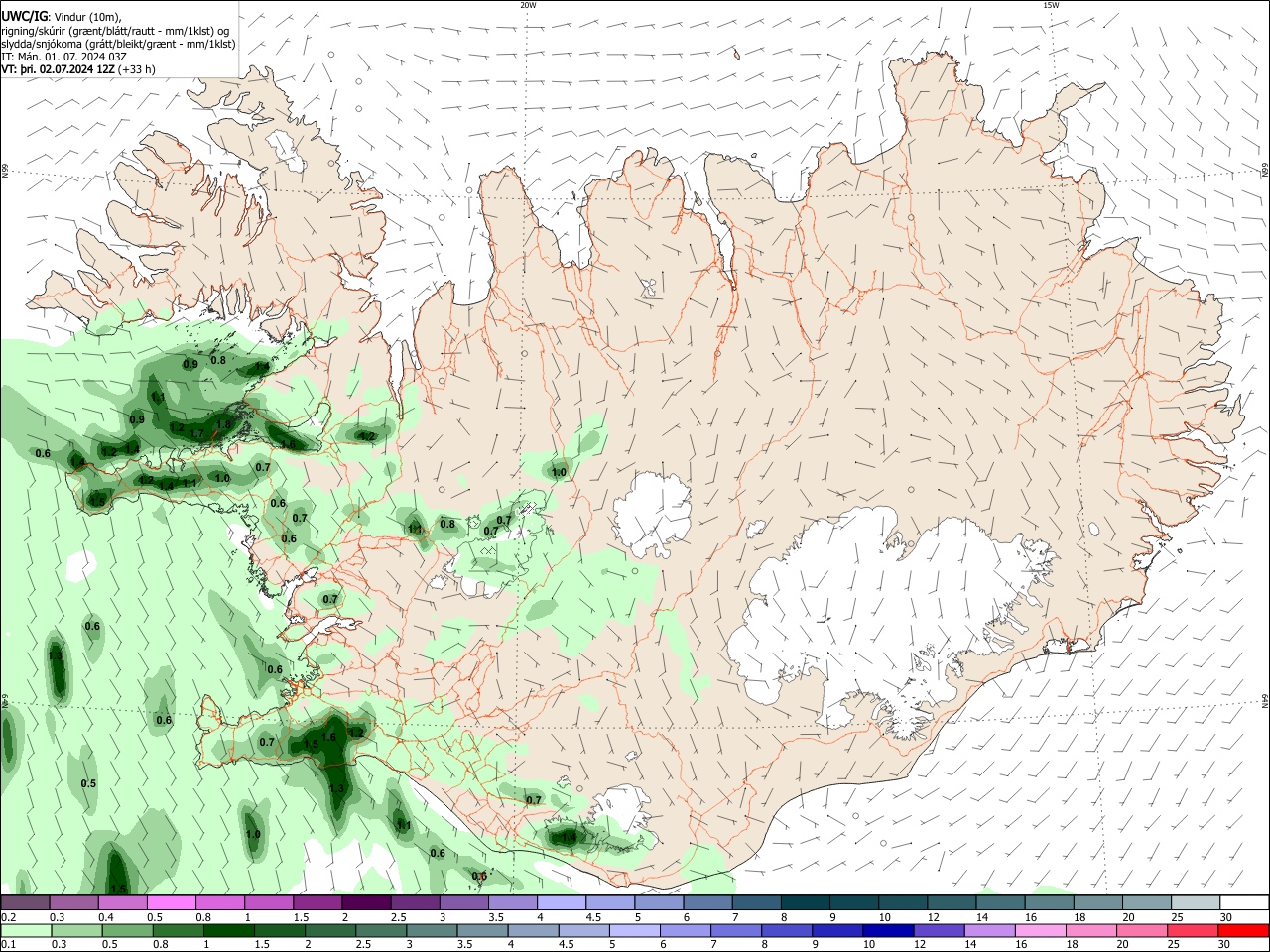Click the 'UWC/IG: Vindur (10m)' title line
The image size is (1270, 952).
[62, 17]
